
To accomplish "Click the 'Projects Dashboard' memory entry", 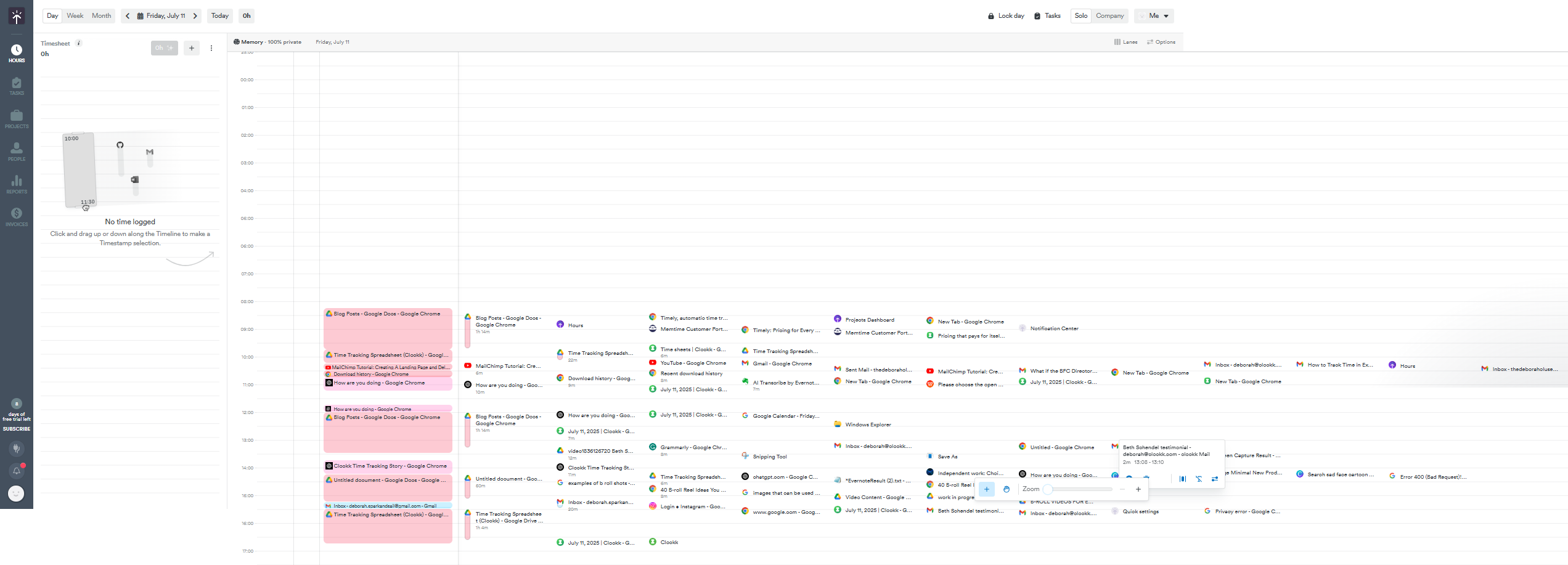I will (864, 319).
